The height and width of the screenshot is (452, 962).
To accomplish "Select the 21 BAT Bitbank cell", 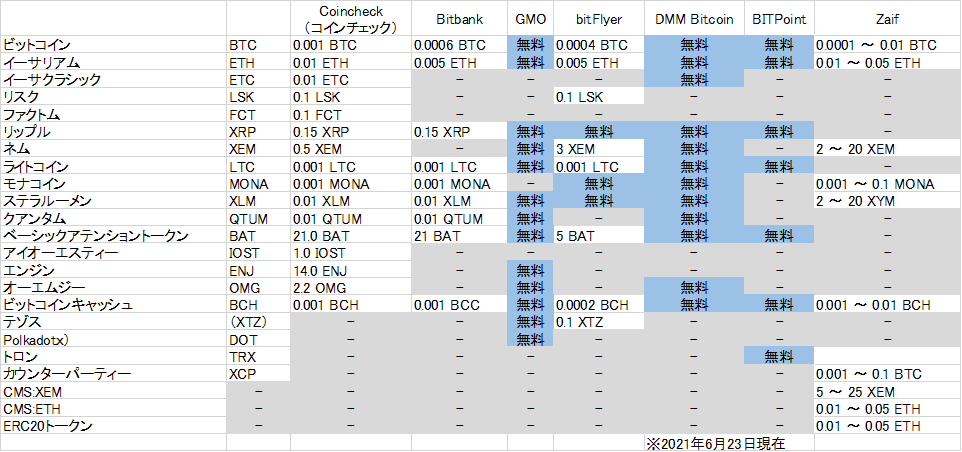I will [460, 236].
